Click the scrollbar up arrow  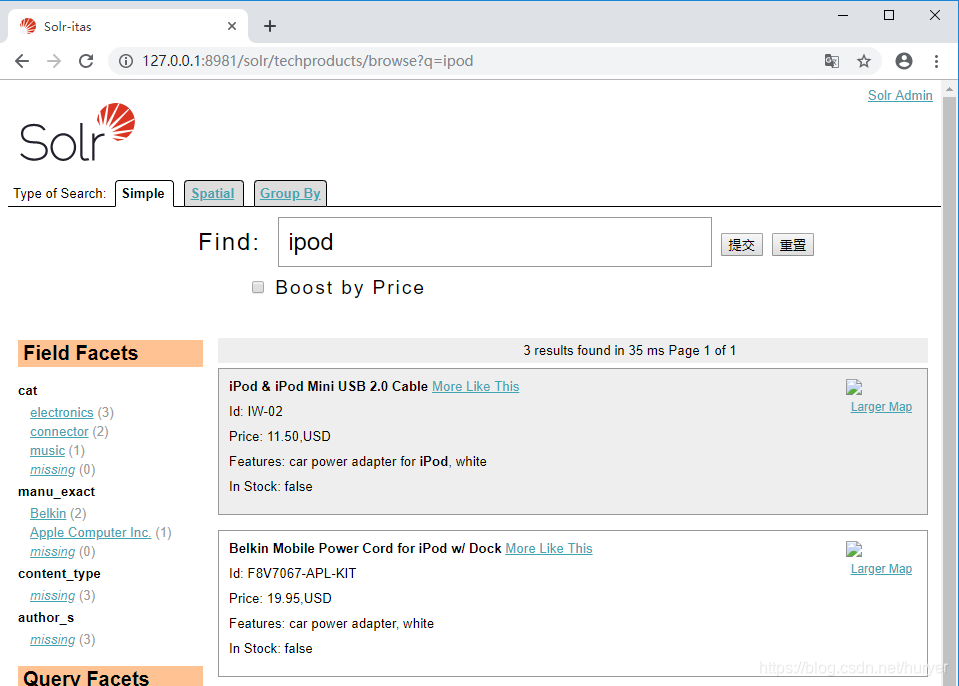pos(949,89)
